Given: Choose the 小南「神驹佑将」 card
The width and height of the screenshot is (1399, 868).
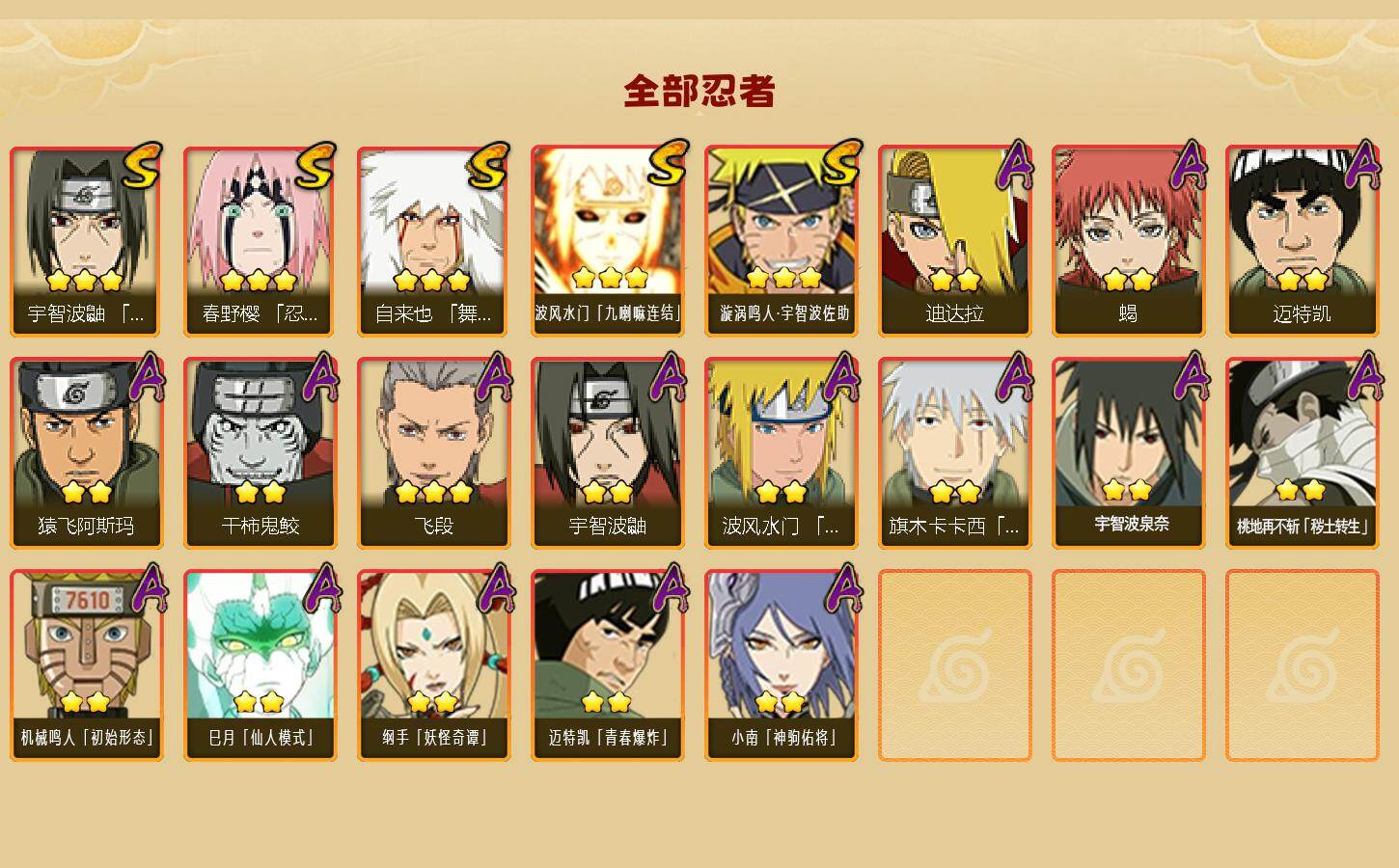Looking at the screenshot, I should point(781,665).
